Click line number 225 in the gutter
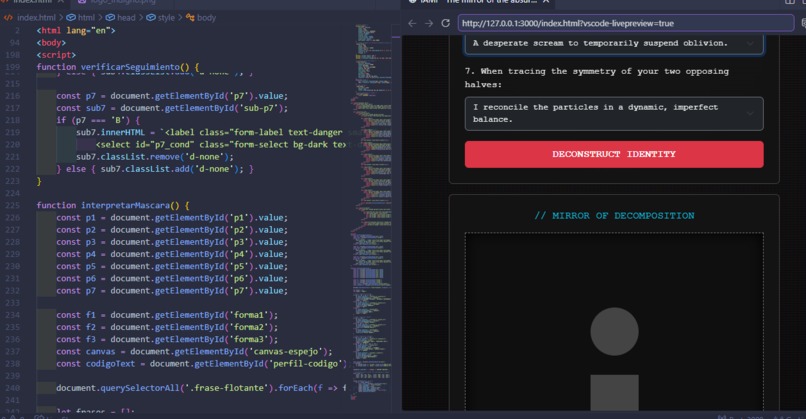 (x=12, y=206)
